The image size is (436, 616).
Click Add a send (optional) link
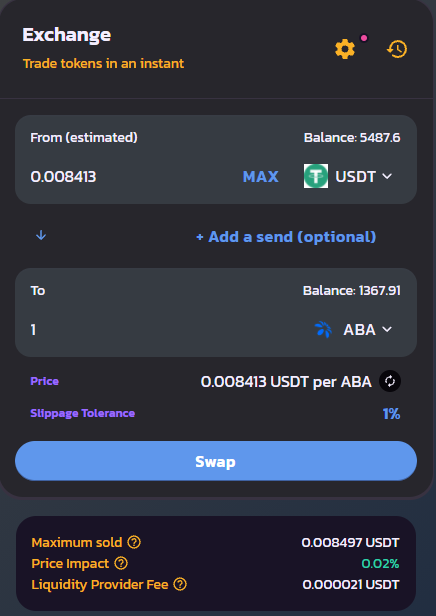286,236
